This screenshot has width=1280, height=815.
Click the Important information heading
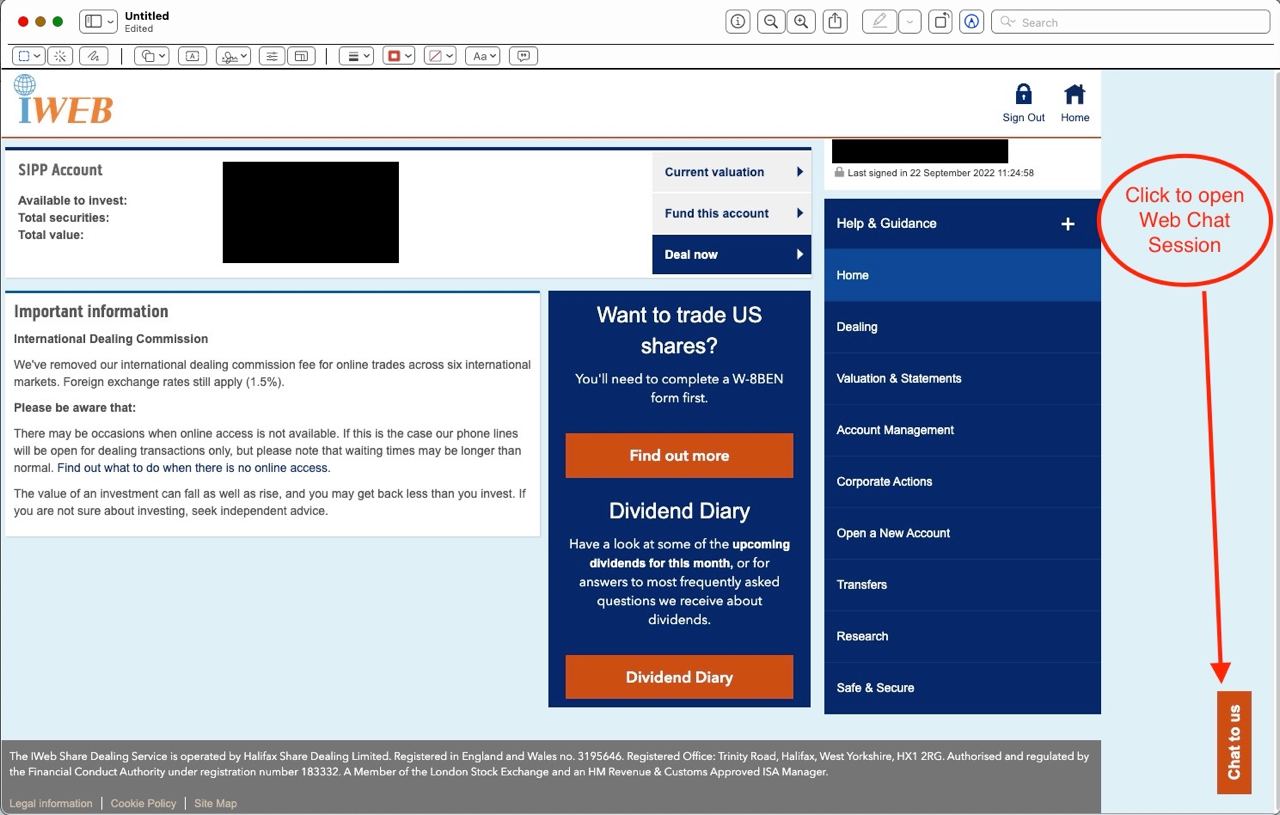[91, 311]
